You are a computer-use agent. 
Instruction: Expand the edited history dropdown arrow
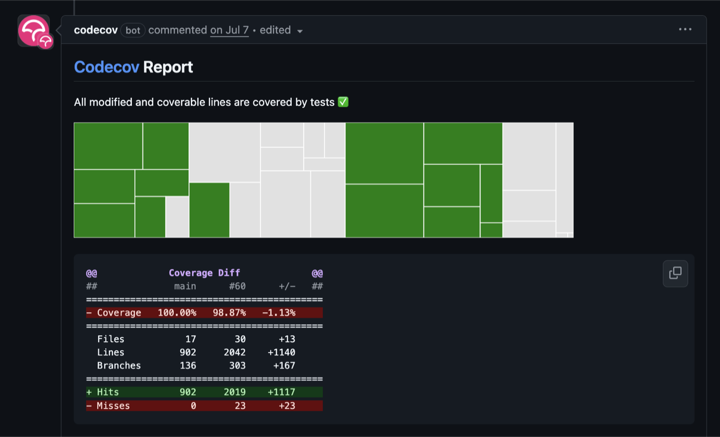[x=300, y=31]
